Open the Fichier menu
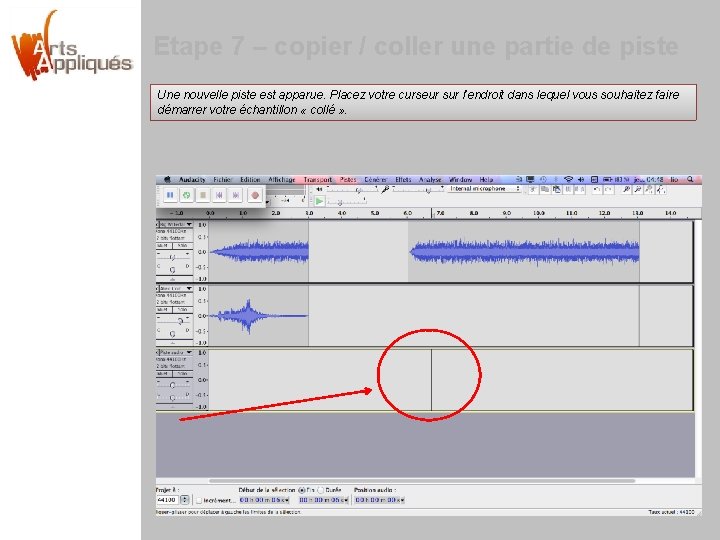This screenshot has height=540, width=720. pyautogui.click(x=222, y=180)
